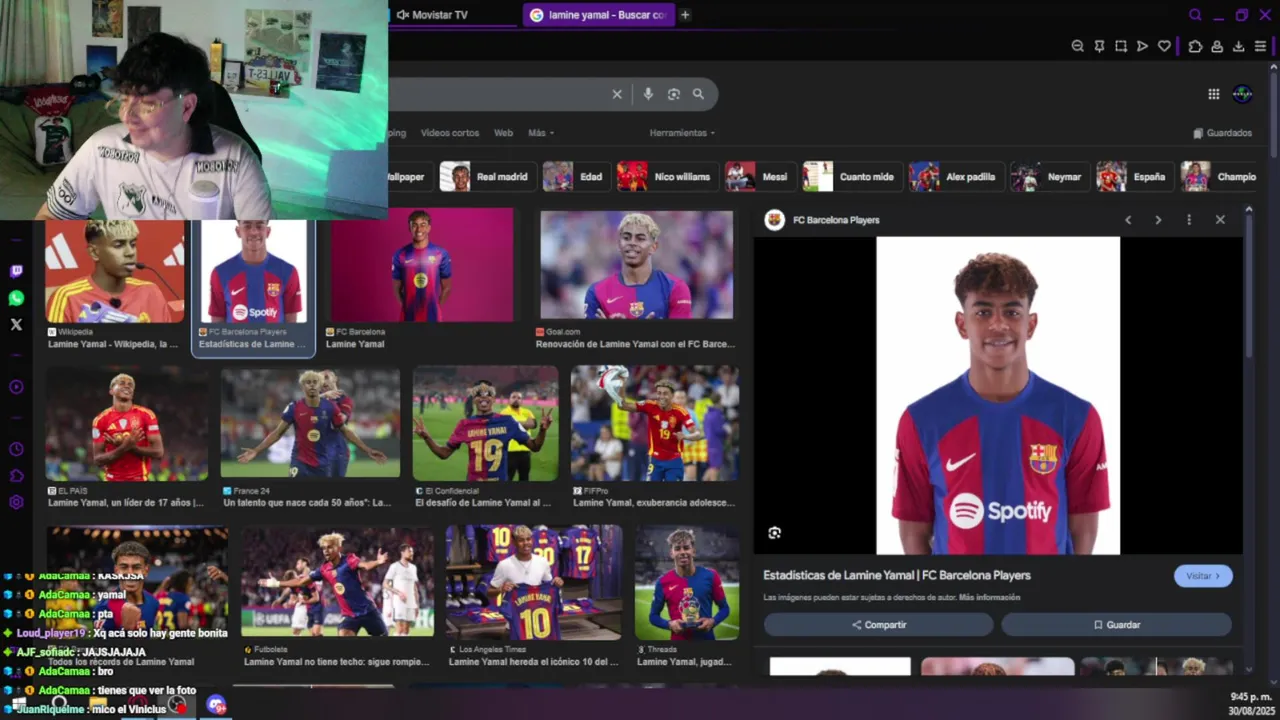Search inside image with lens icon overlay

point(774,533)
